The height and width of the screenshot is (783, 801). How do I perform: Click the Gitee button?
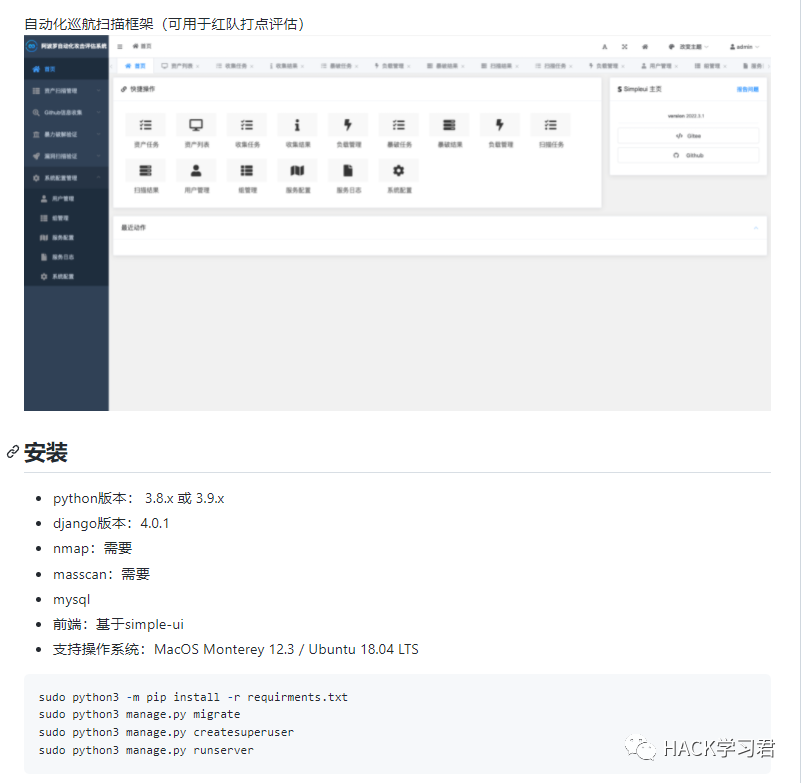(688, 136)
